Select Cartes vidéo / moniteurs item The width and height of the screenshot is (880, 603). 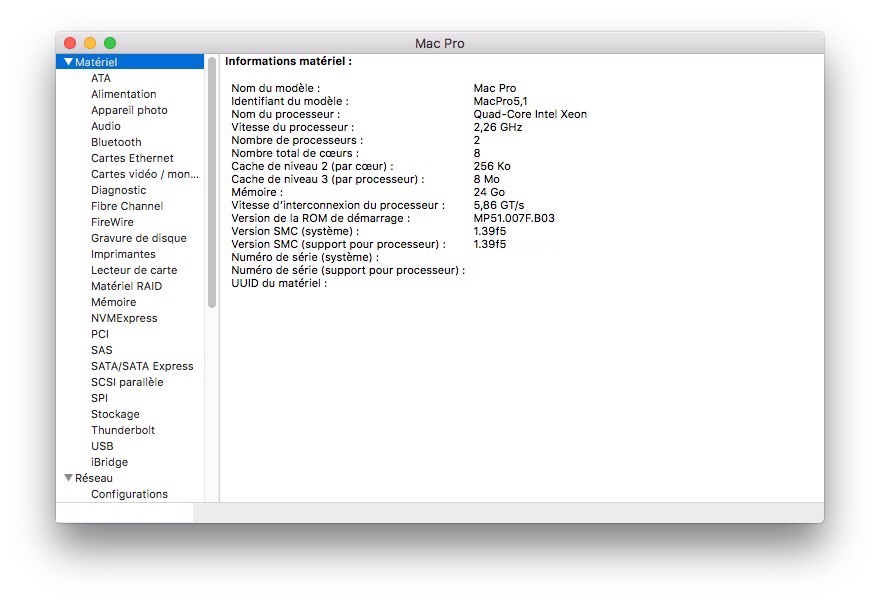[x=144, y=174]
